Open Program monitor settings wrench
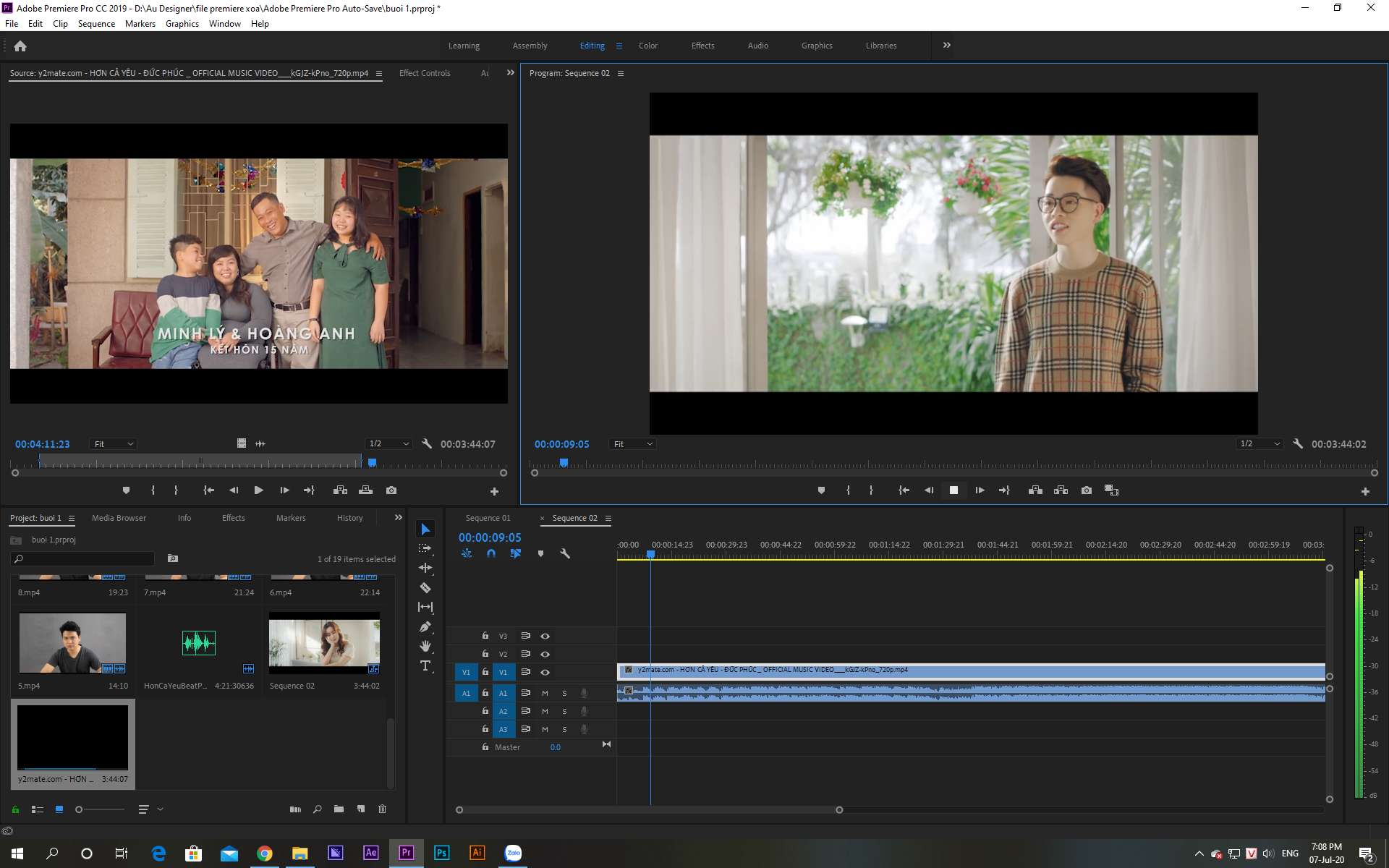Image resolution: width=1389 pixels, height=868 pixels. point(1298,443)
